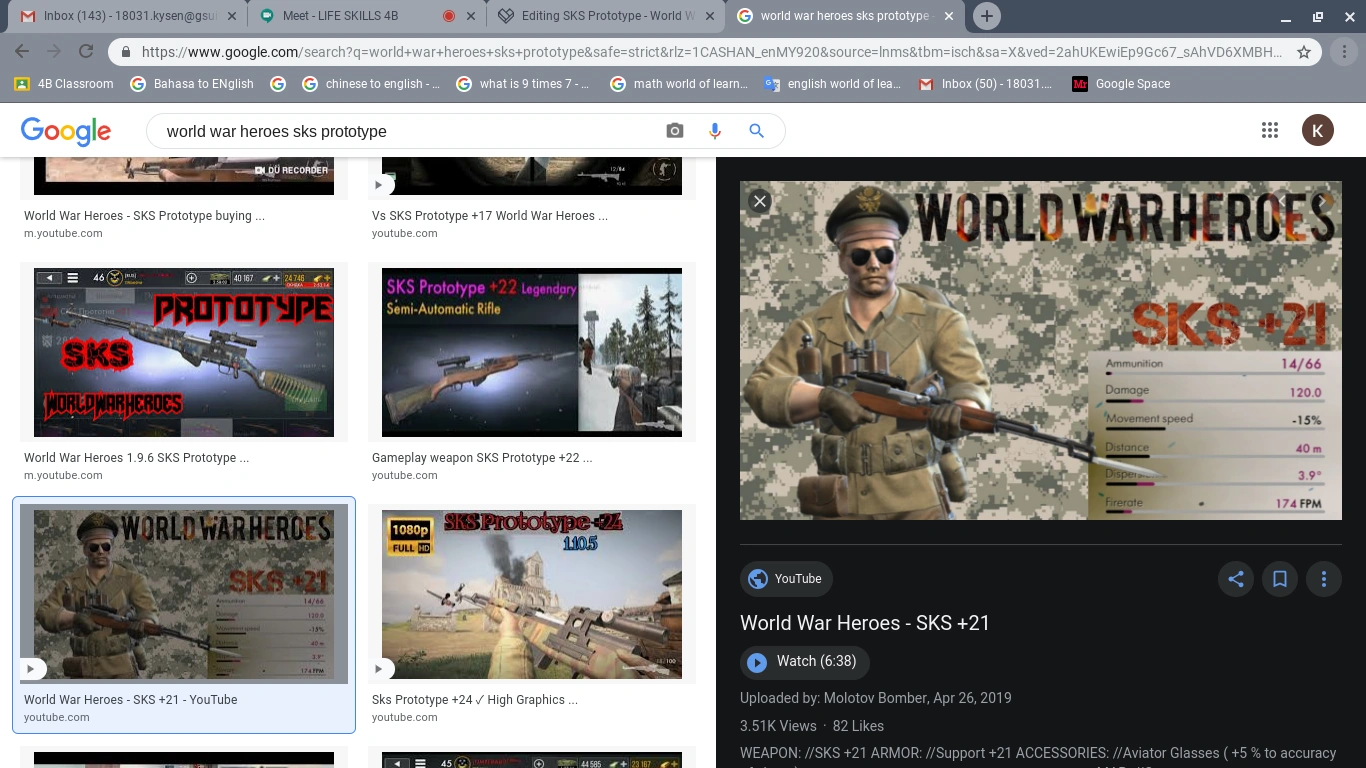Image resolution: width=1366 pixels, height=768 pixels.
Task: Search by image using the camera icon
Action: click(675, 131)
